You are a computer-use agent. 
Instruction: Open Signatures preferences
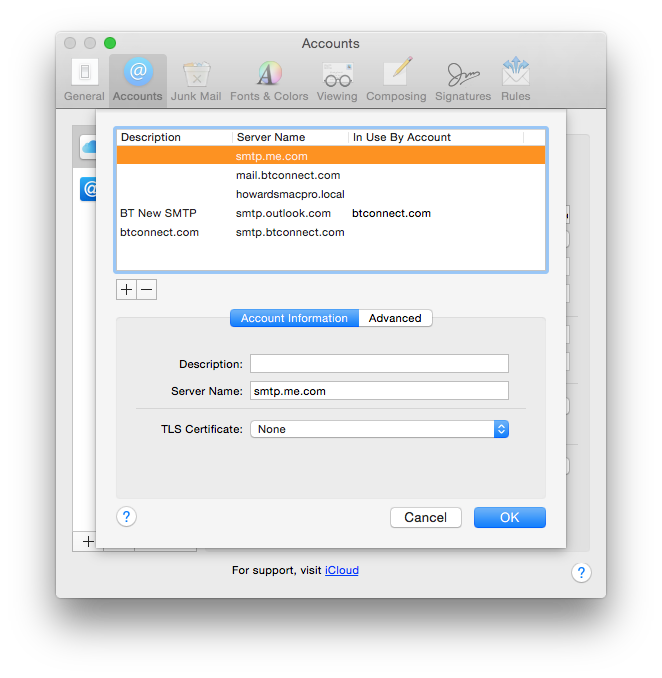coord(463,80)
